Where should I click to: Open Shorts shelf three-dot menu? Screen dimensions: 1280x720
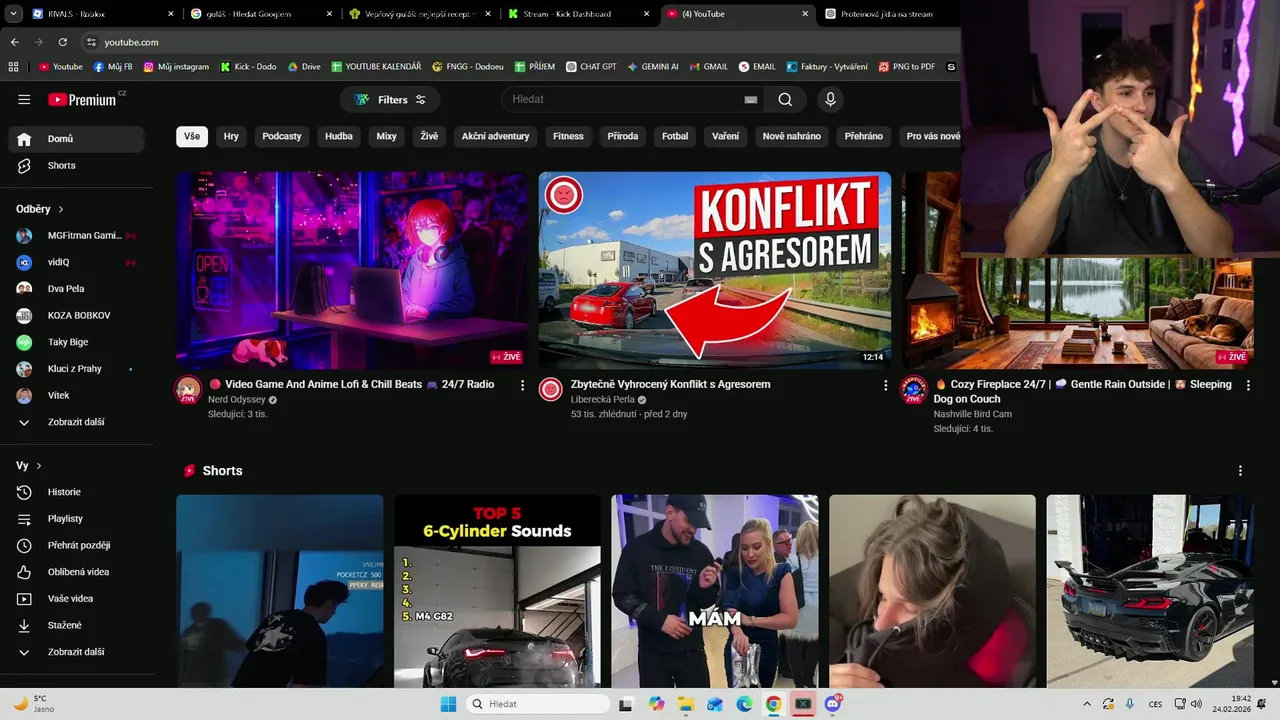[x=1240, y=471]
